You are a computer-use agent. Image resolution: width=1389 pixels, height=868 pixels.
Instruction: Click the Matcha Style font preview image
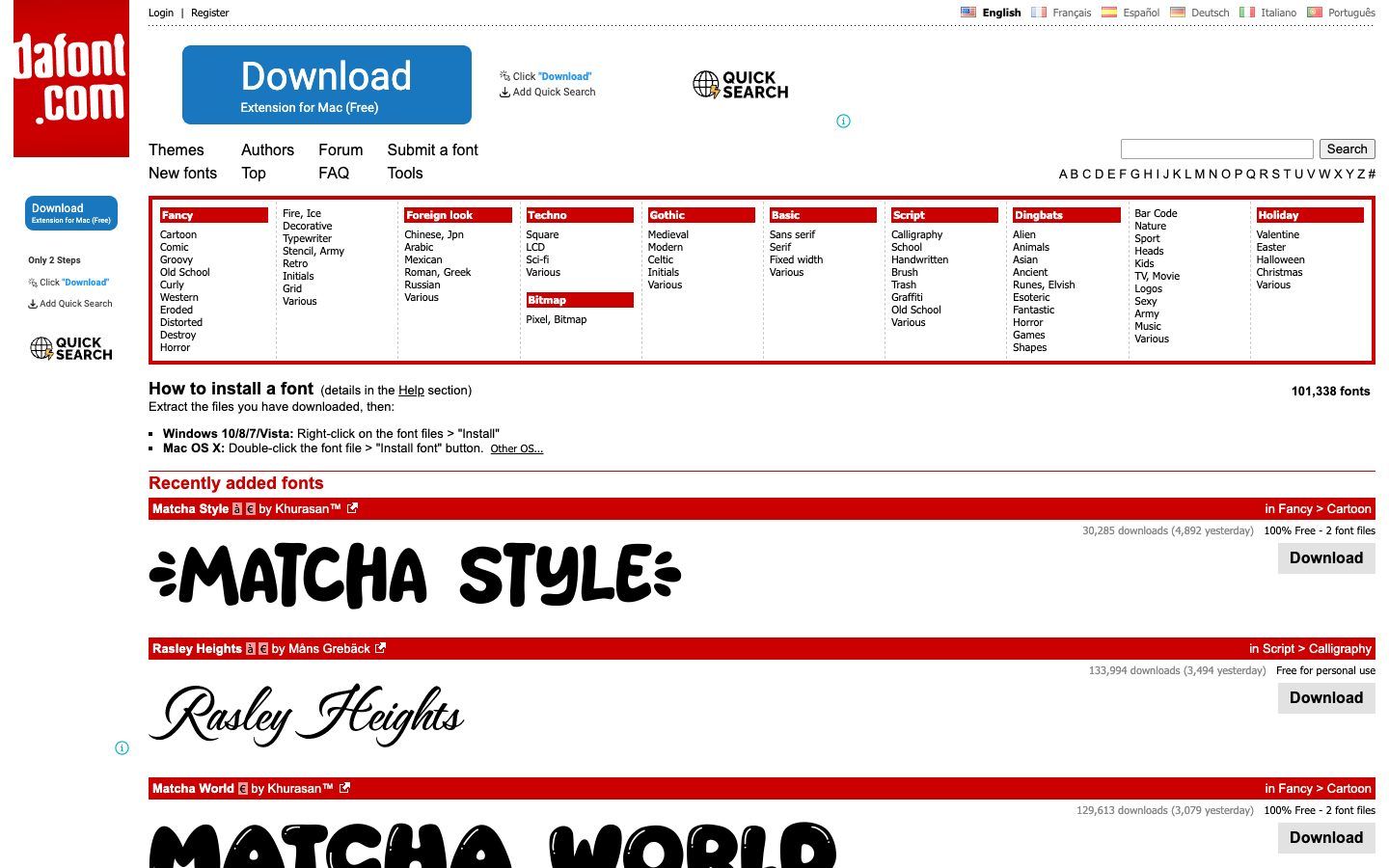click(416, 576)
